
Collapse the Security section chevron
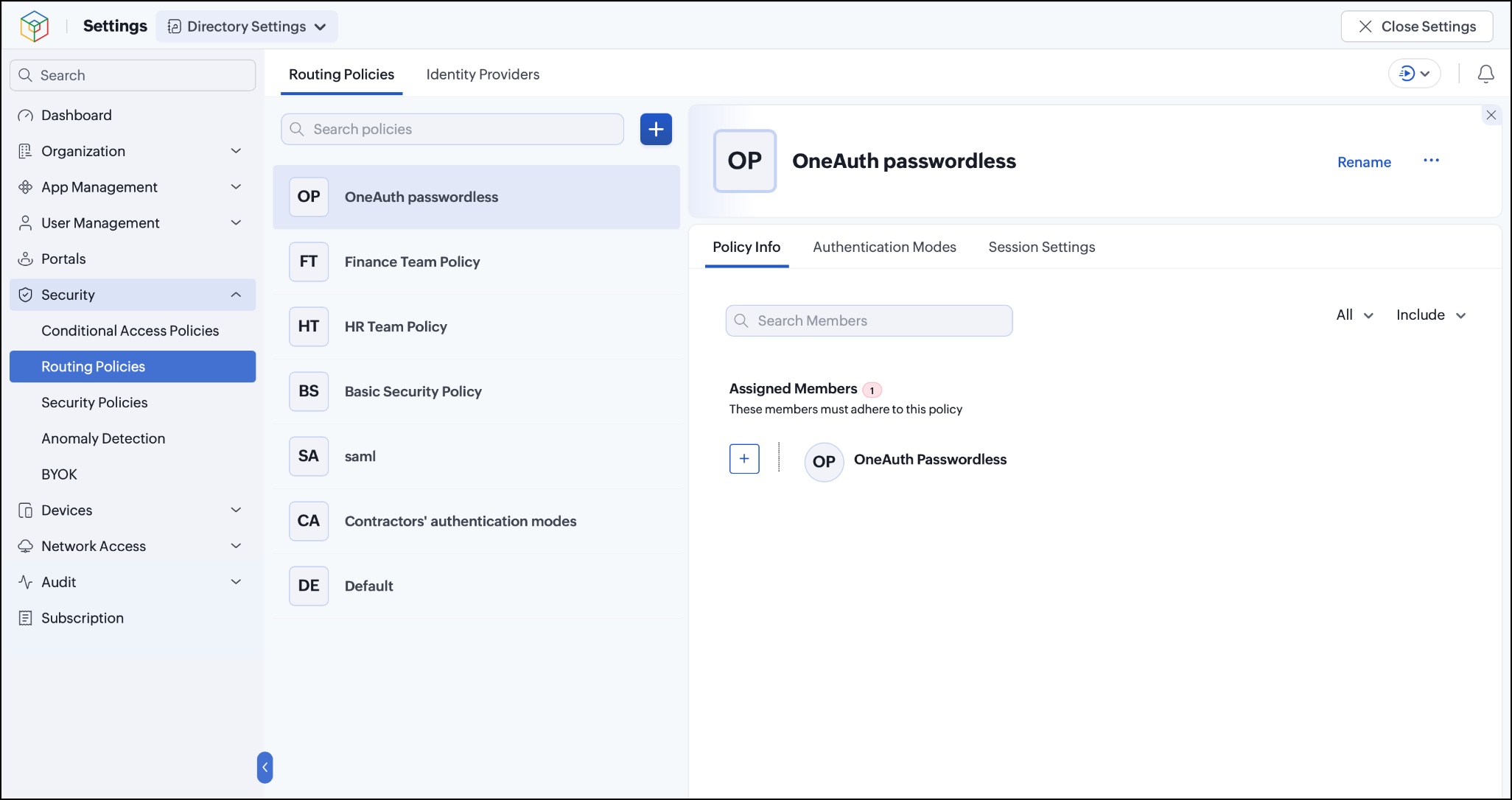pyautogui.click(x=236, y=295)
